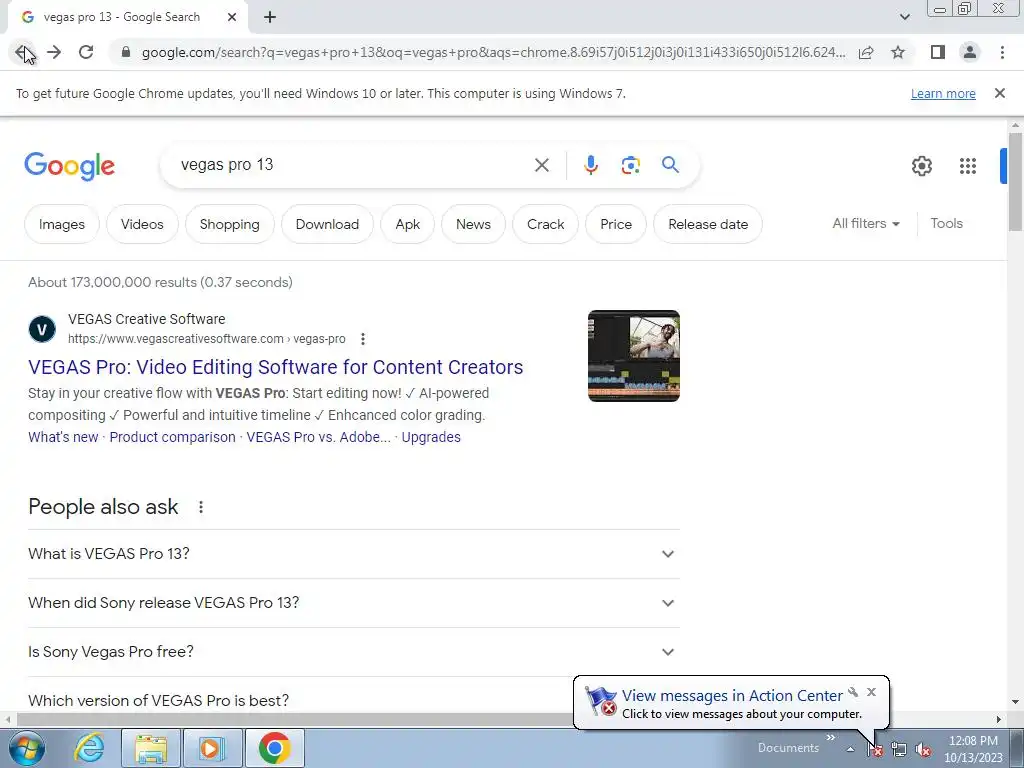Search by image with Lens icon
Image resolution: width=1024 pixels, height=768 pixels.
coord(630,165)
